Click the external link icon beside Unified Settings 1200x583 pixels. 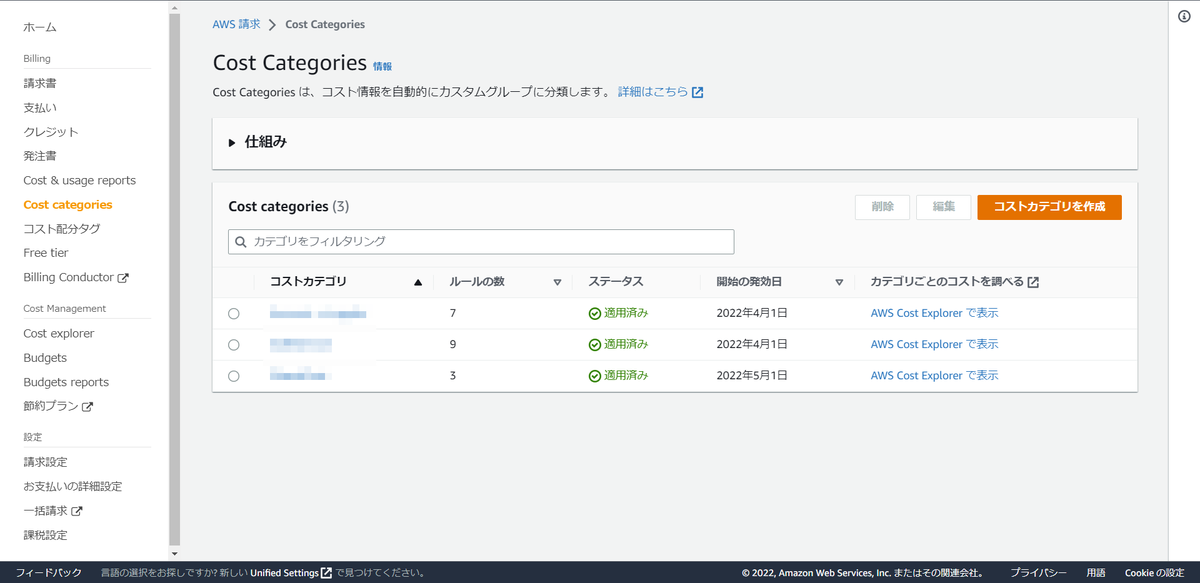coord(326,573)
